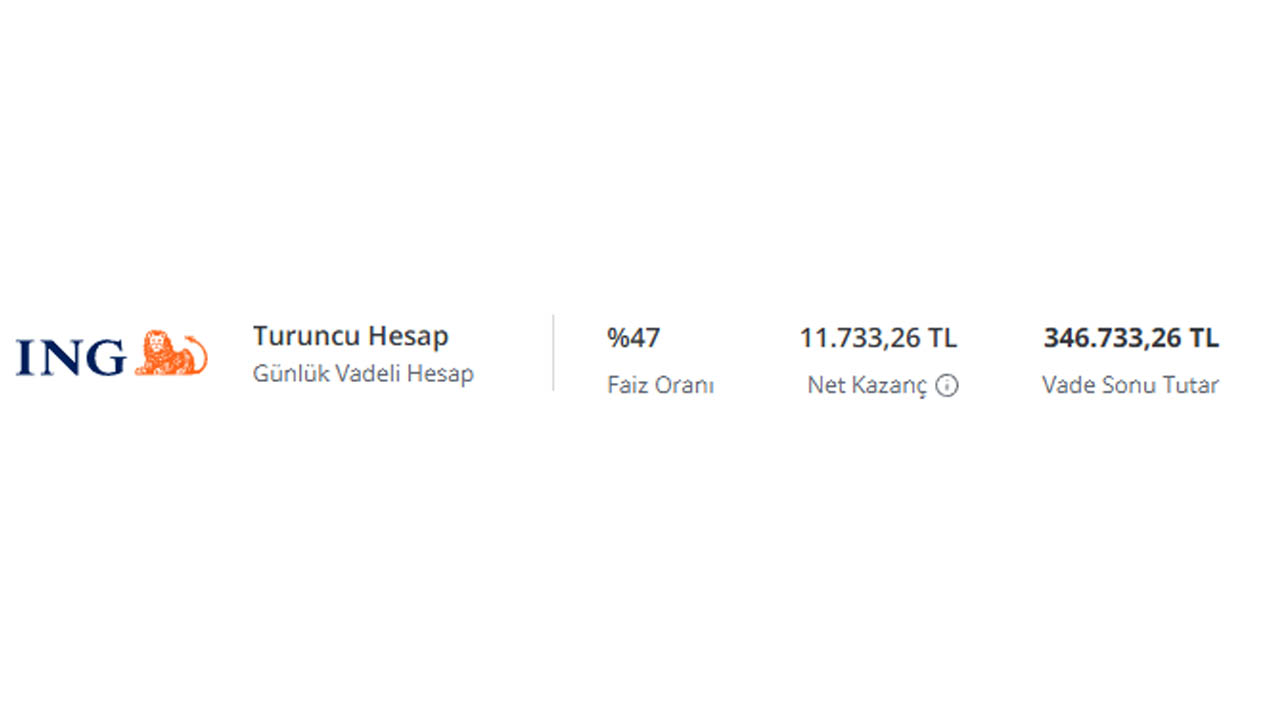Select the Net Kazanç label text
This screenshot has height=720, width=1280.
click(x=867, y=386)
